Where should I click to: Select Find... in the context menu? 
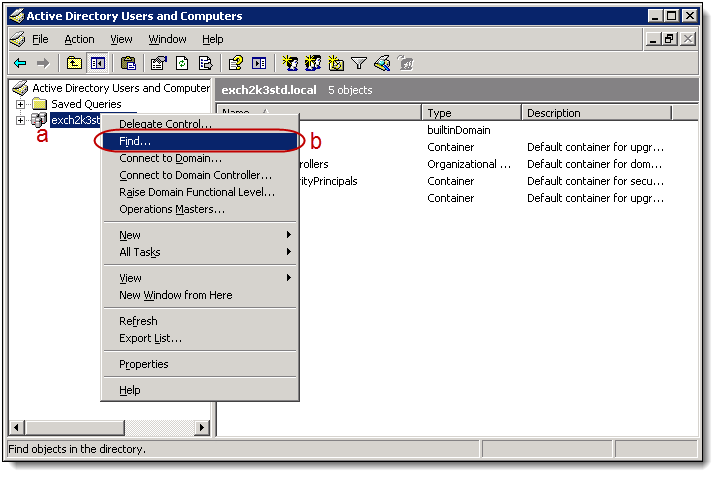200,141
